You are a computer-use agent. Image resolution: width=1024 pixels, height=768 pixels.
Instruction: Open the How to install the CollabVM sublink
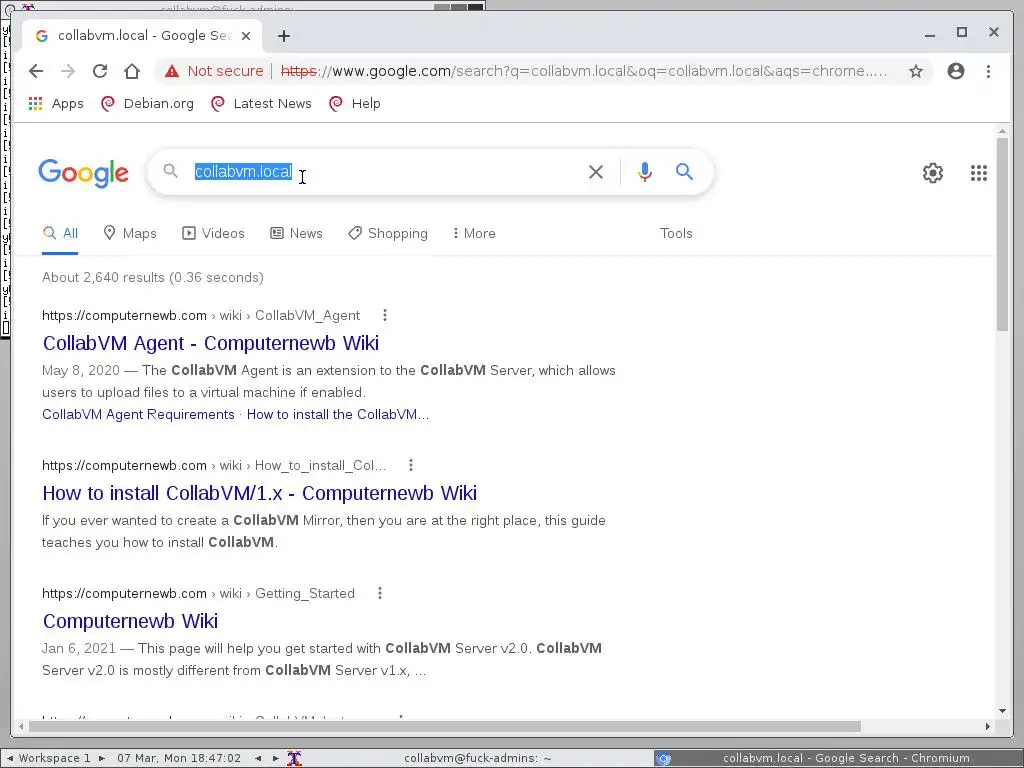[x=338, y=414]
